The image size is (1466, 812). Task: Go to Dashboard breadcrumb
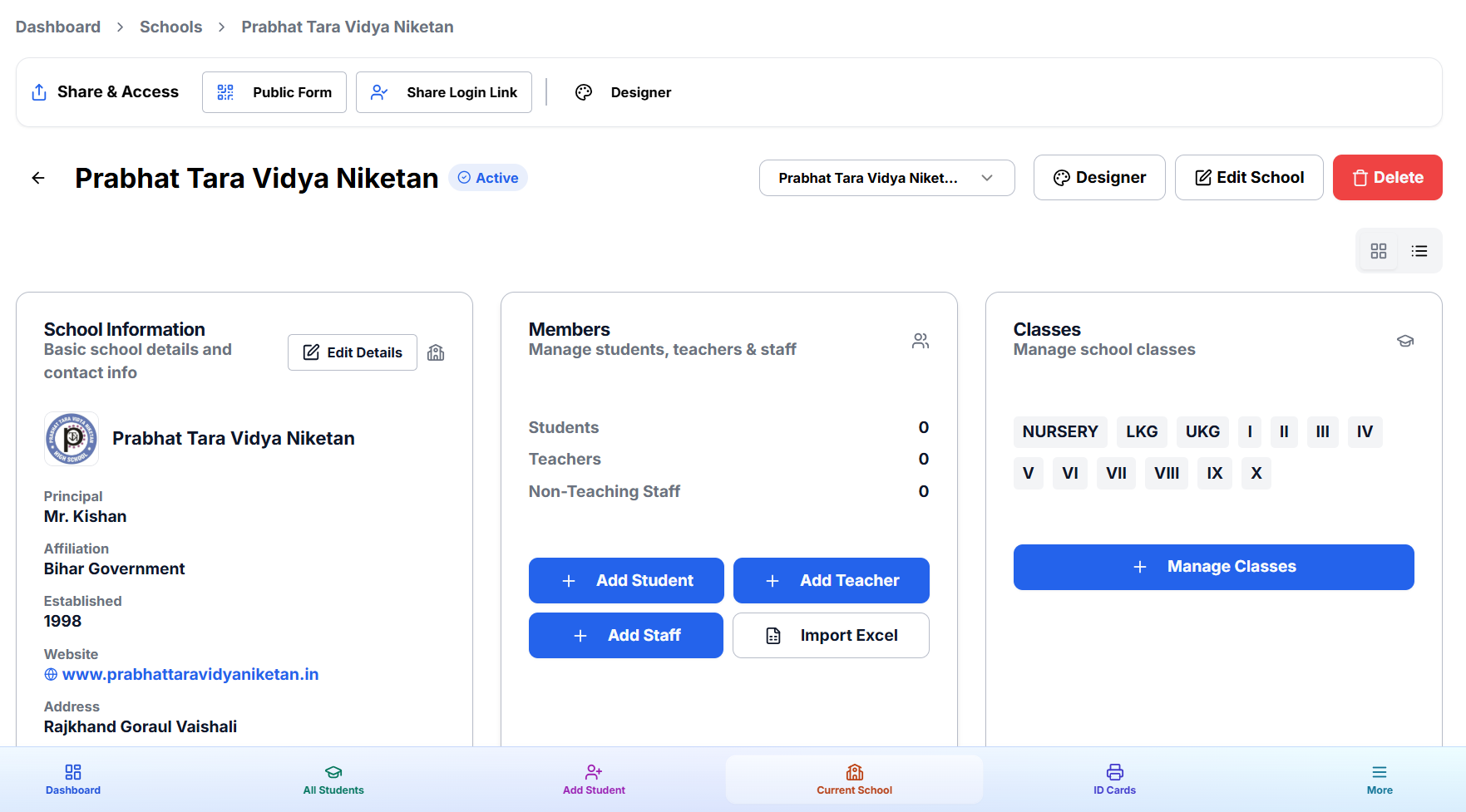[x=58, y=27]
